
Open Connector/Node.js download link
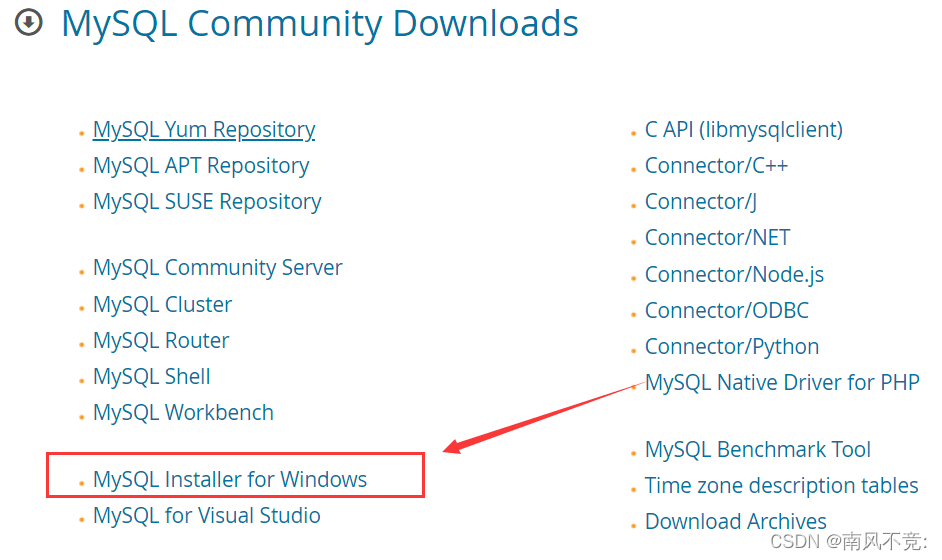[734, 275]
